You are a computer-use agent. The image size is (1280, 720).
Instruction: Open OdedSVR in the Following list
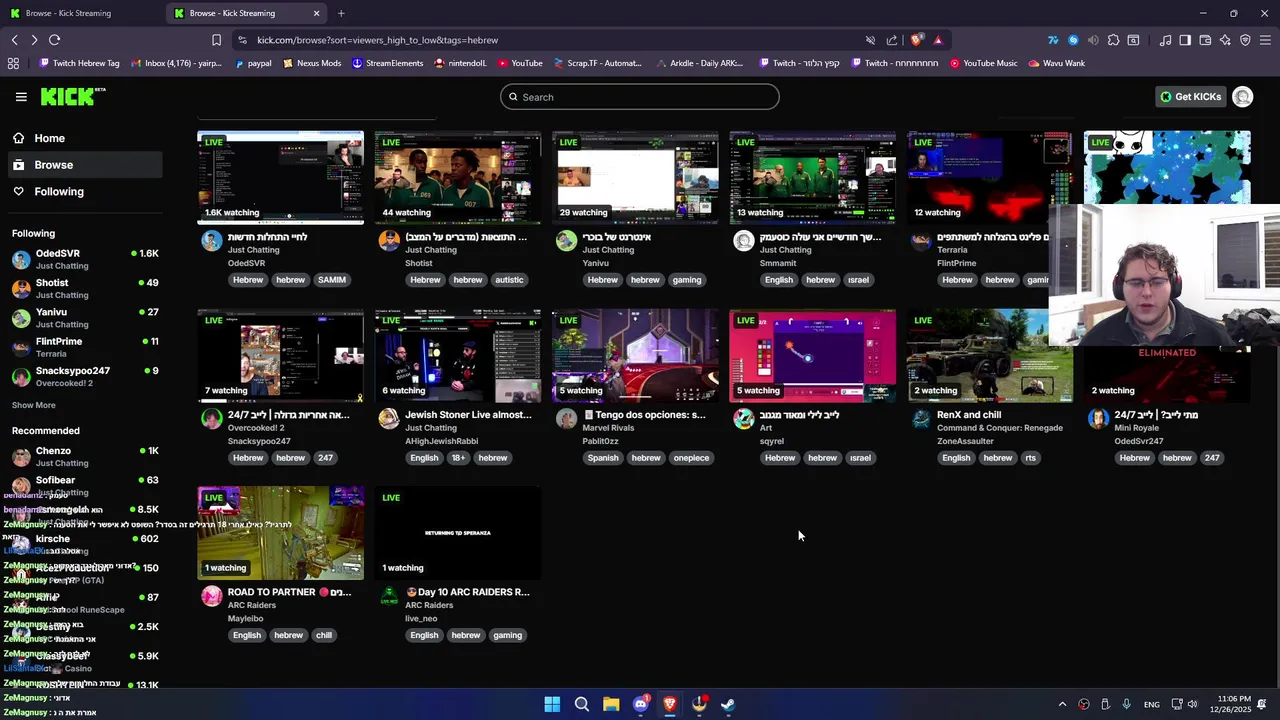[x=85, y=259]
